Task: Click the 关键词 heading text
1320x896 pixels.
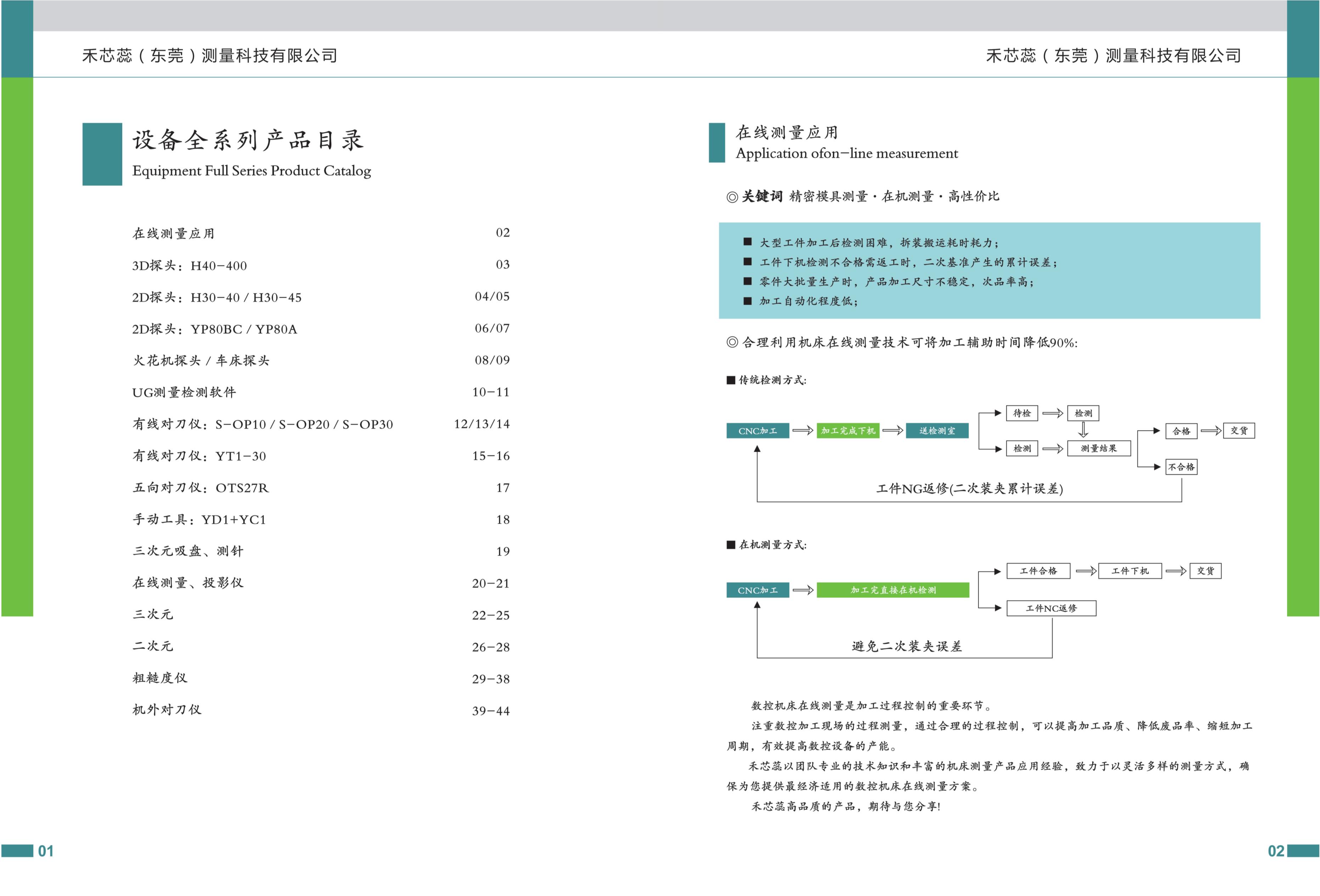Action: 762,197
